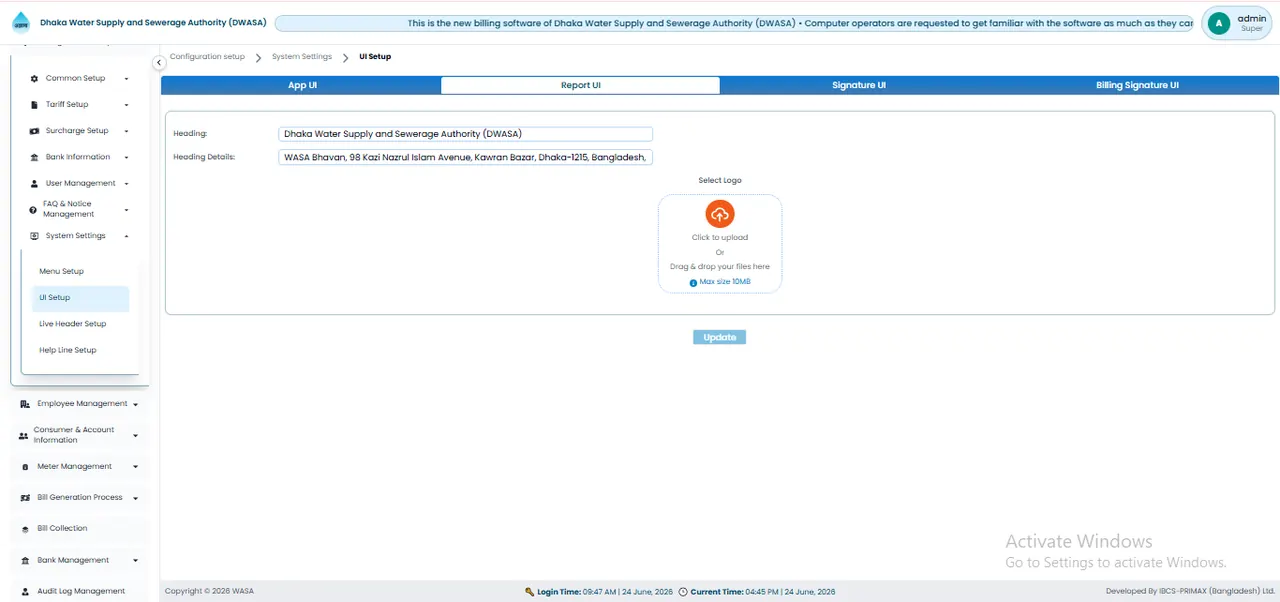
Task: Collapse the sidebar with the arrow button
Action: click(x=159, y=63)
